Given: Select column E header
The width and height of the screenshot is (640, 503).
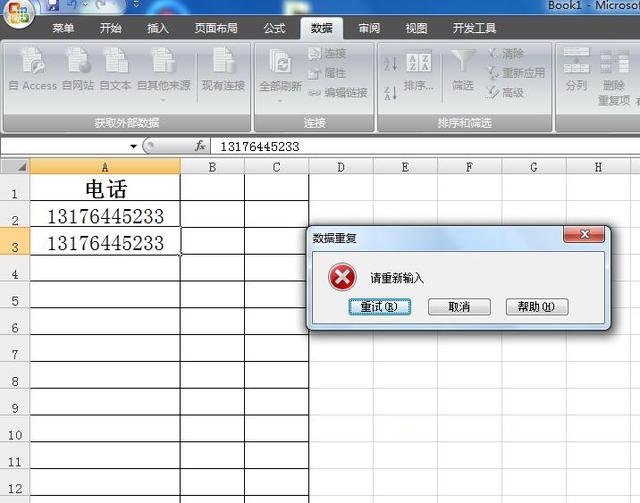Looking at the screenshot, I should pos(405,167).
